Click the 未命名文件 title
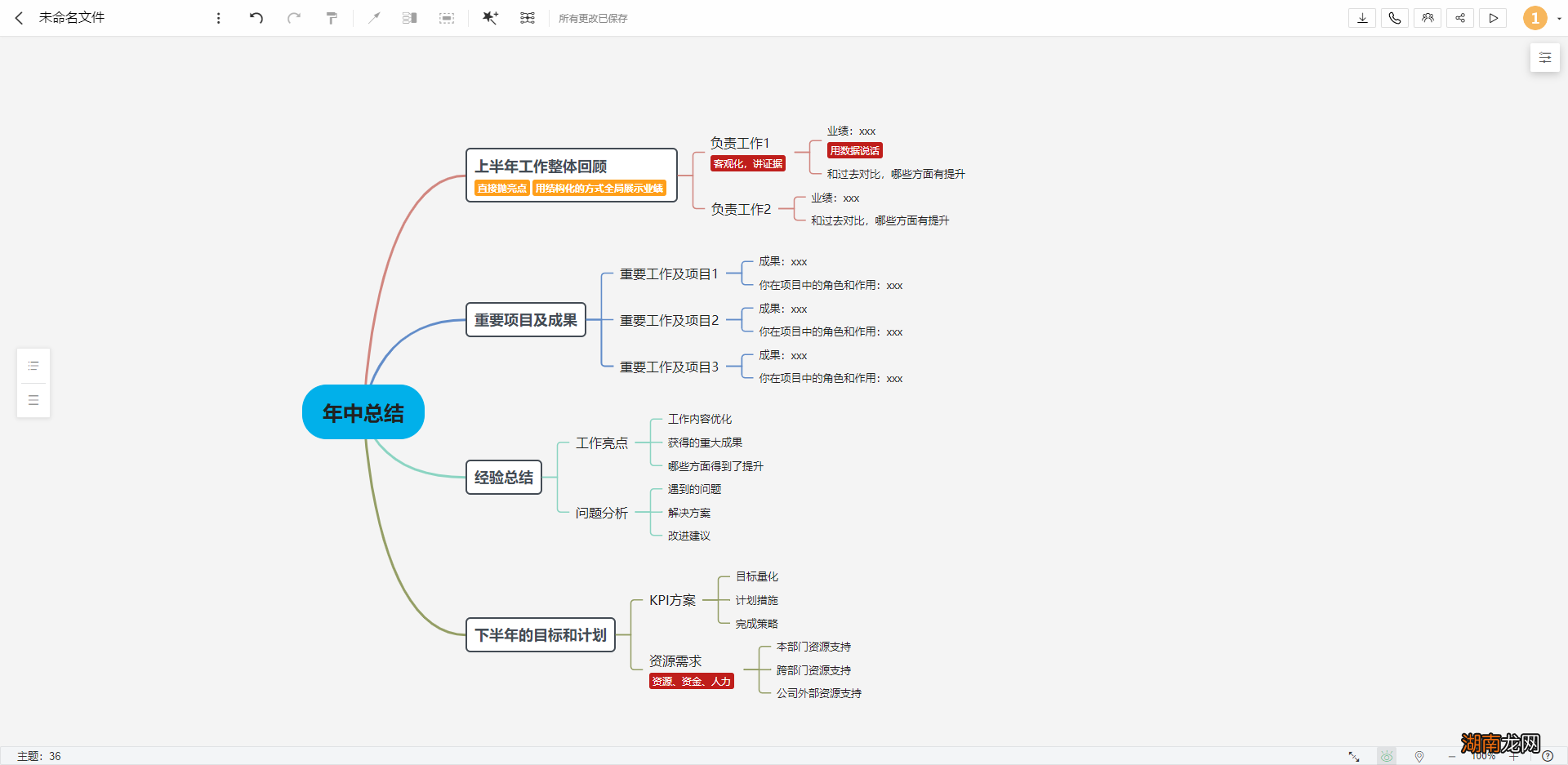 [x=72, y=17]
